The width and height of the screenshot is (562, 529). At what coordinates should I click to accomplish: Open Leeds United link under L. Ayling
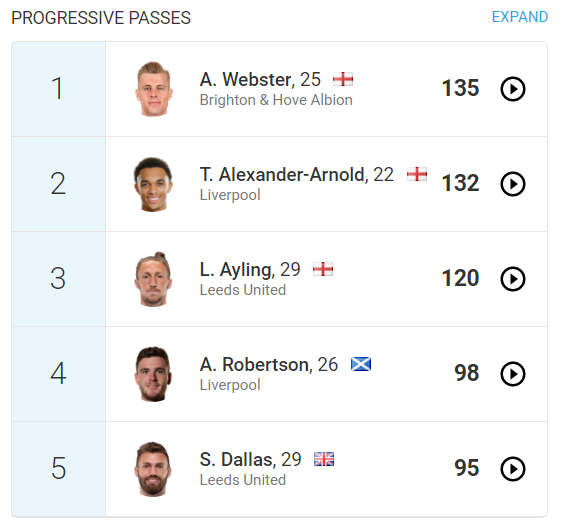[243, 290]
